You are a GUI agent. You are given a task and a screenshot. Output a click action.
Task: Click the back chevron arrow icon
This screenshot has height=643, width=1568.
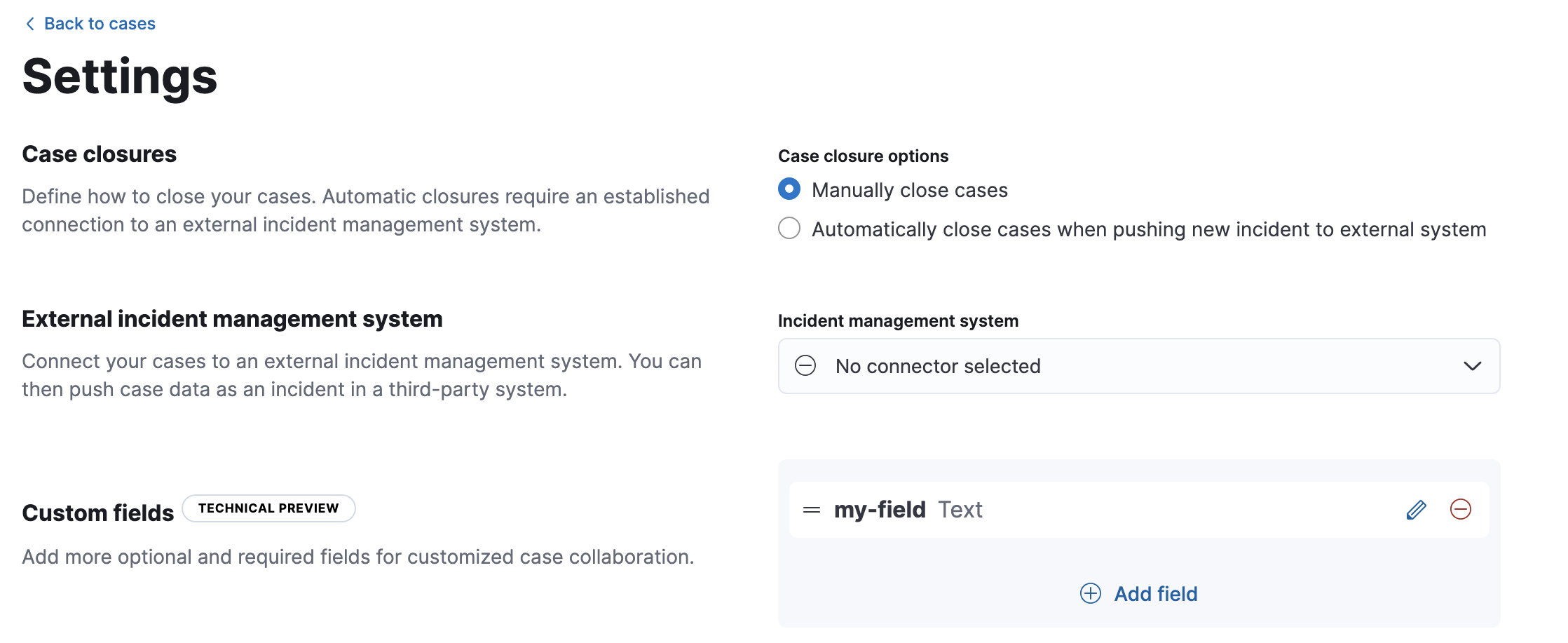pos(29,23)
